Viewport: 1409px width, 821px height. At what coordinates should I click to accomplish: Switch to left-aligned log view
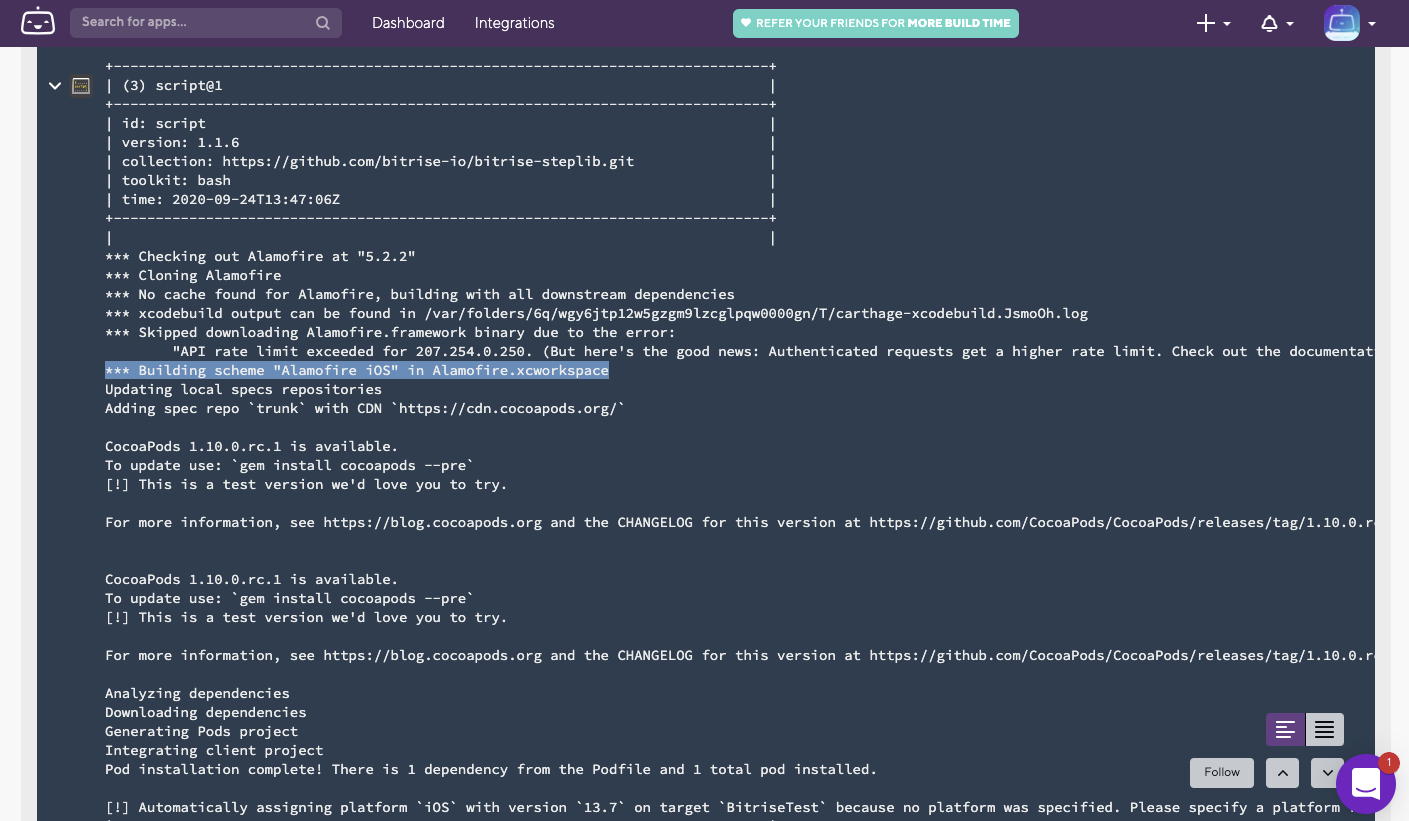[1285, 730]
